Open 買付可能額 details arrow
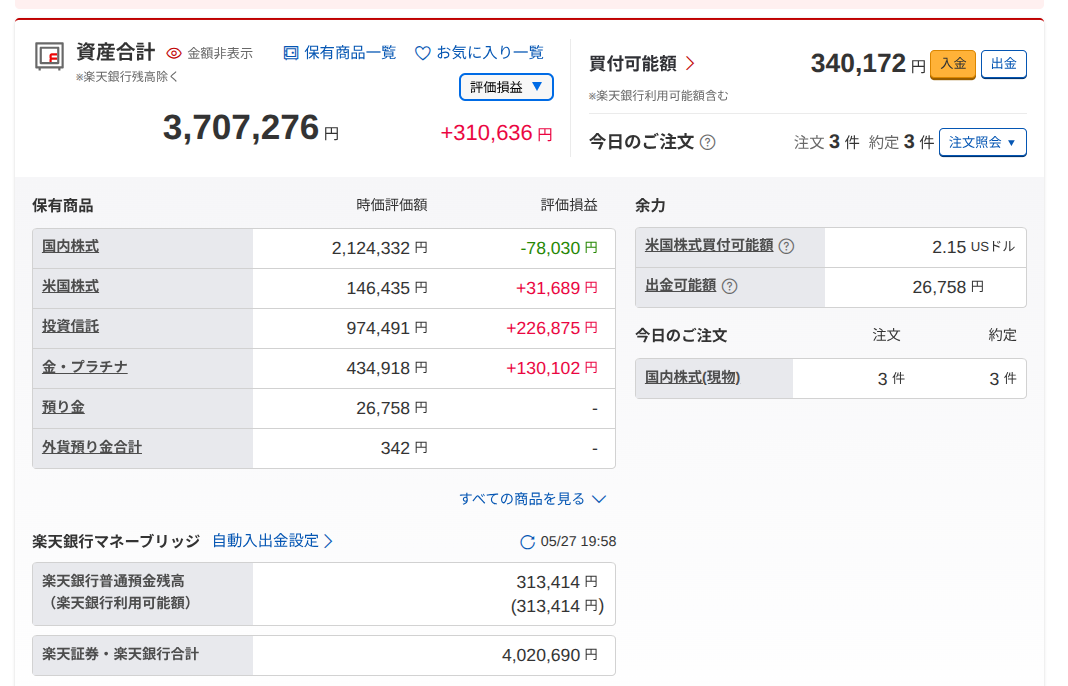Image resolution: width=1068 pixels, height=686 pixels. tap(690, 63)
